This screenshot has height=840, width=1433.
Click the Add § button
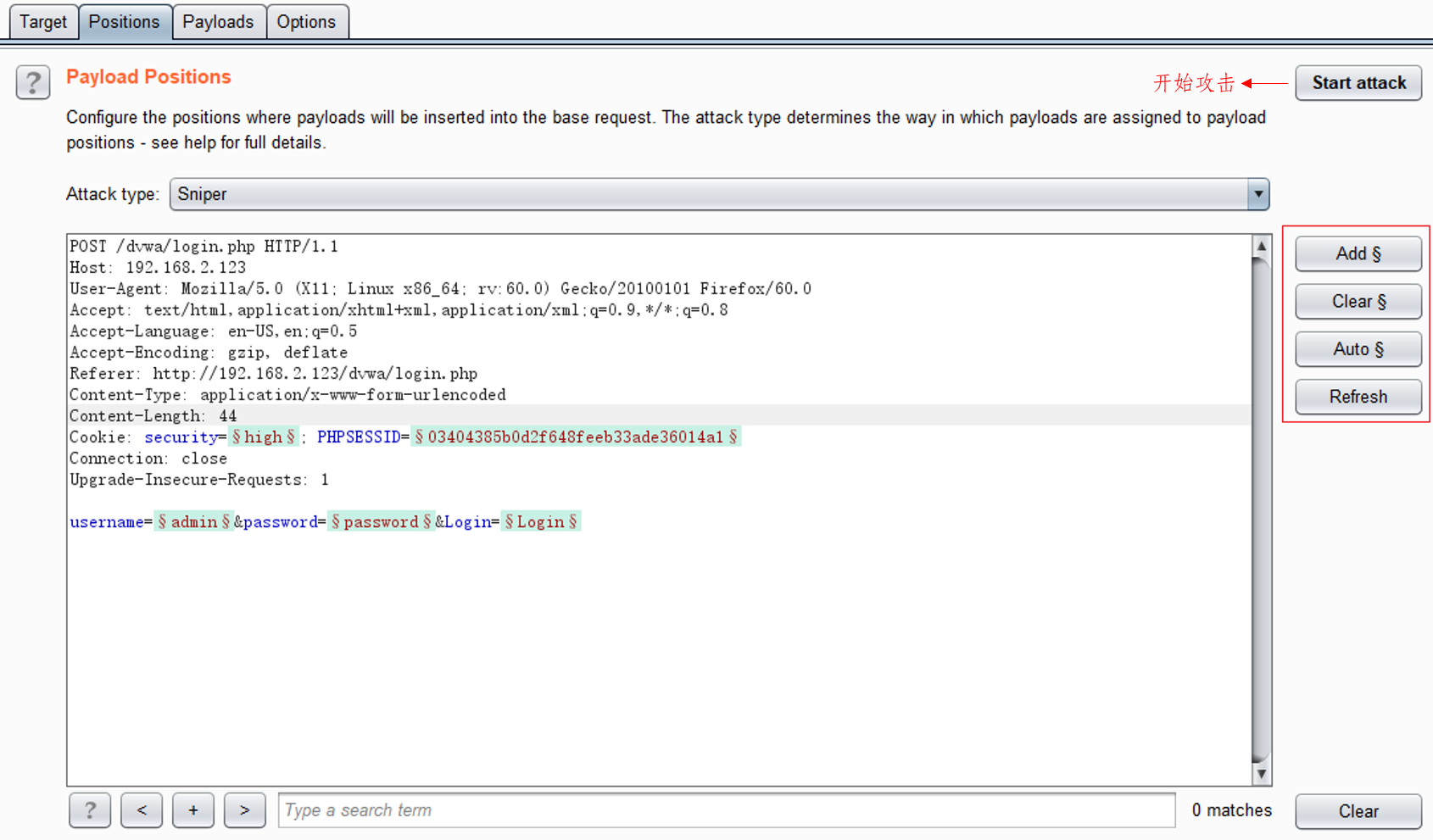point(1358,253)
